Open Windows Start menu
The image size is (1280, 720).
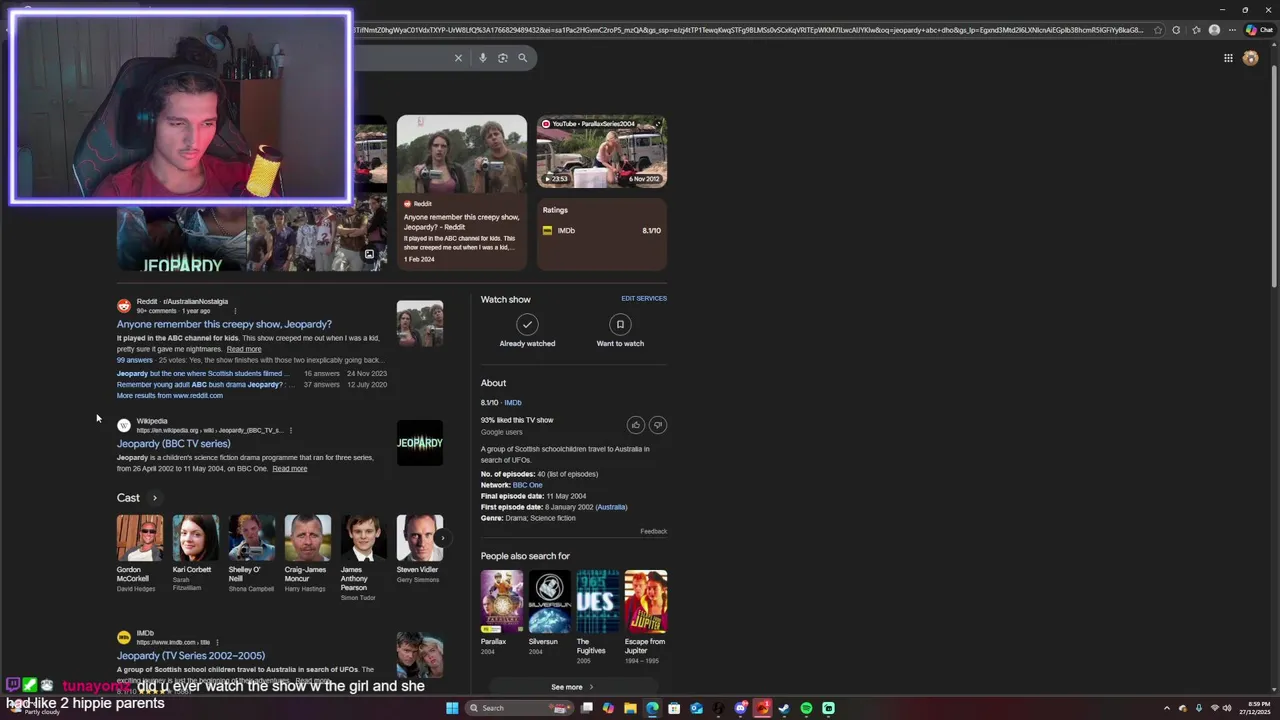click(452, 708)
